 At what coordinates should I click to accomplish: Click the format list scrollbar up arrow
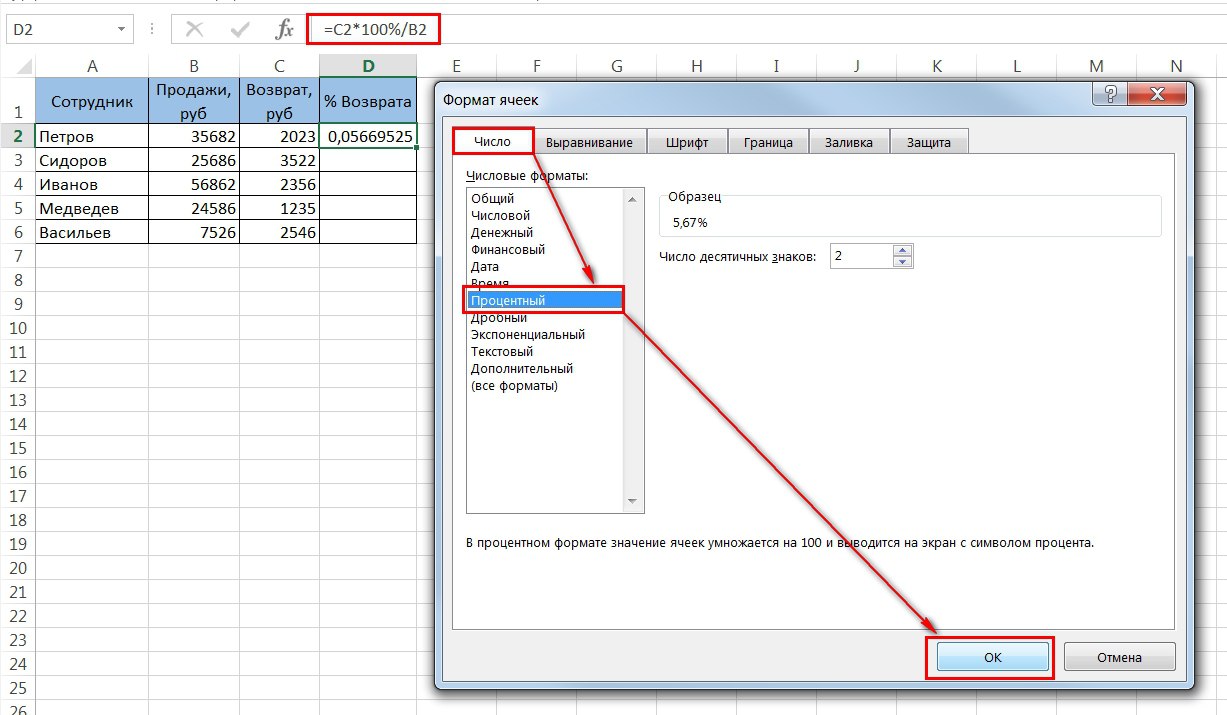point(633,198)
